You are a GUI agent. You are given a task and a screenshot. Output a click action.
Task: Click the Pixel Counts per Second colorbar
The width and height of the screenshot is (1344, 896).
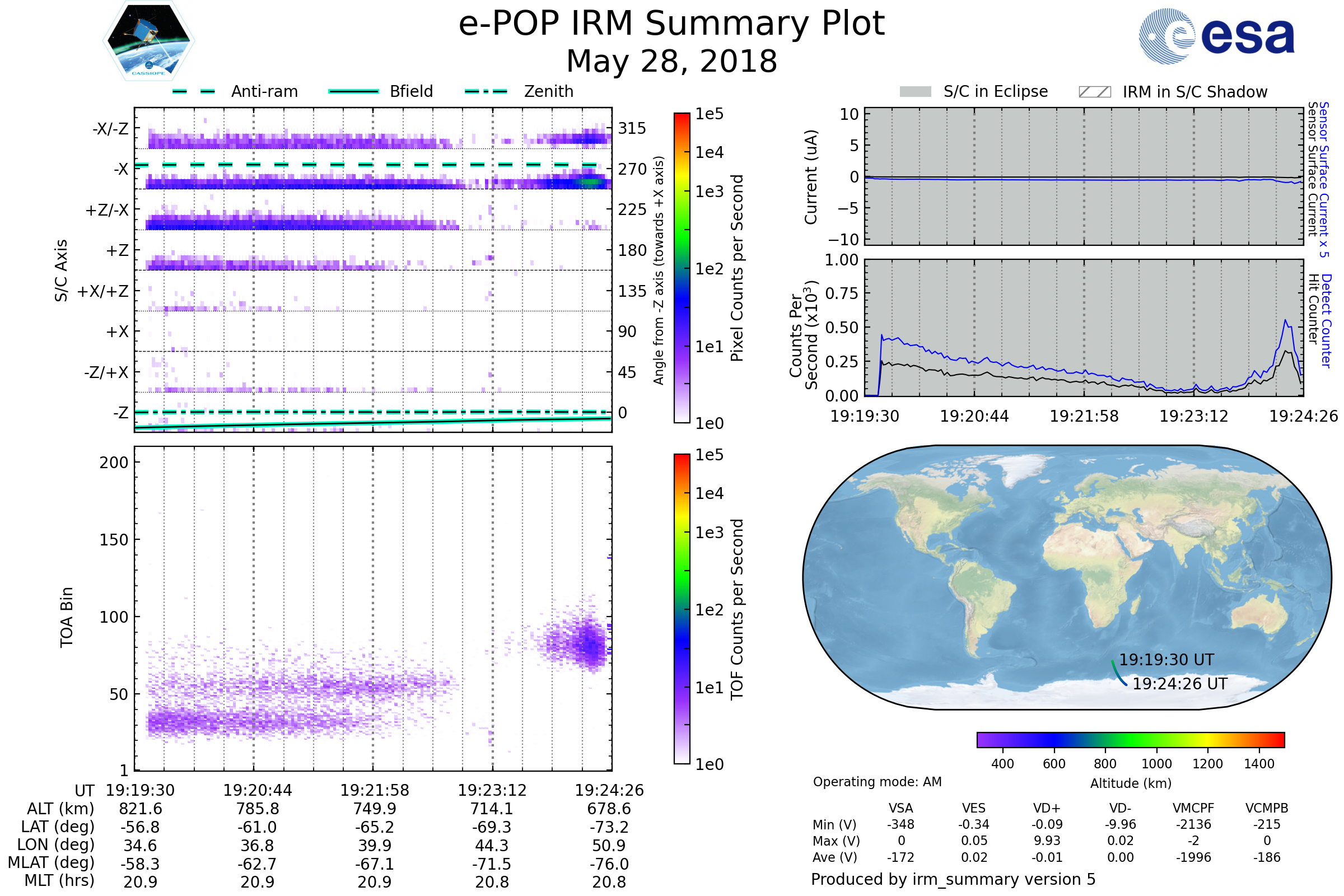(682, 268)
